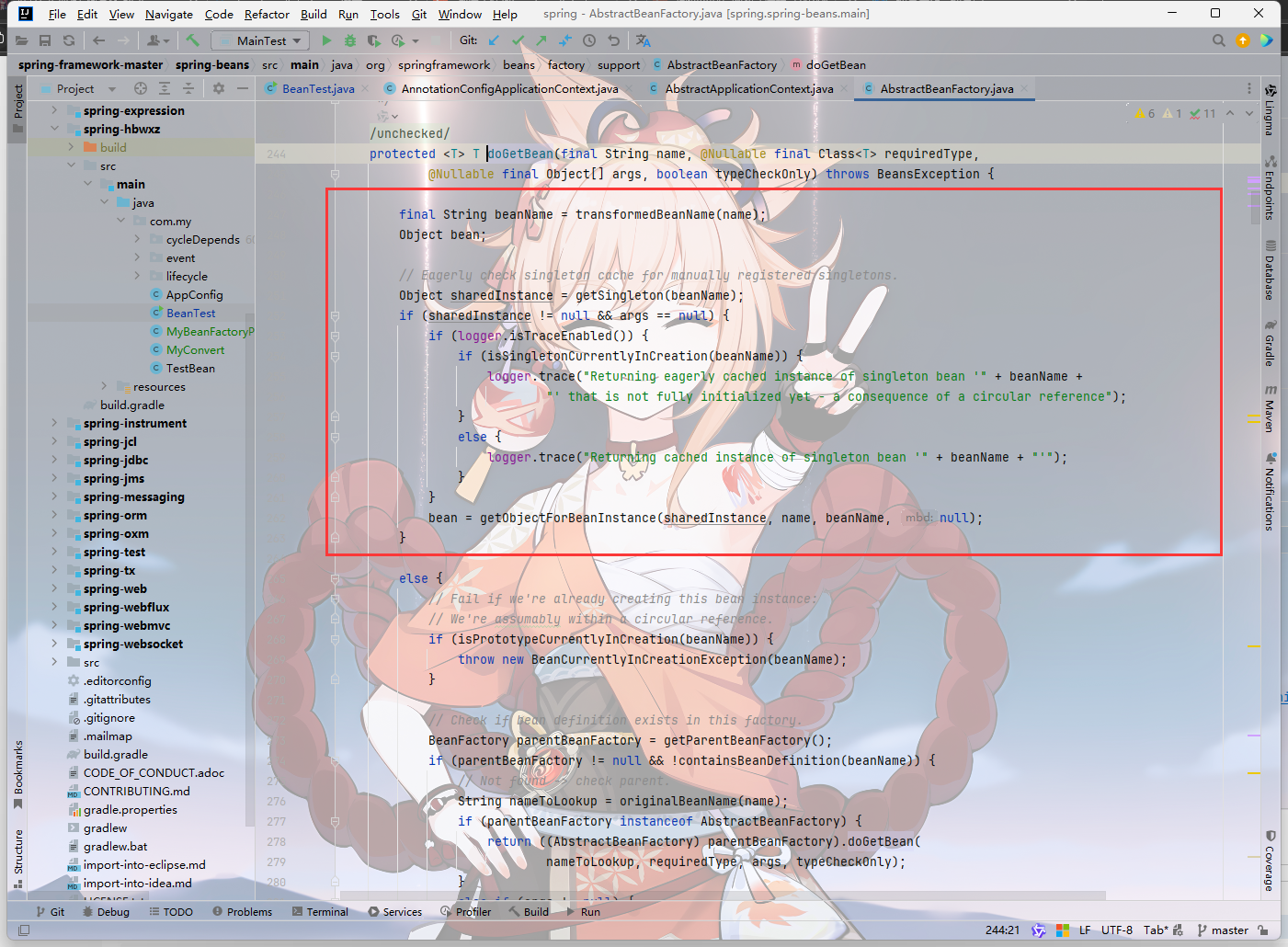1288x947 pixels.
Task: Click Expand All in Project panel
Action: 165,88
